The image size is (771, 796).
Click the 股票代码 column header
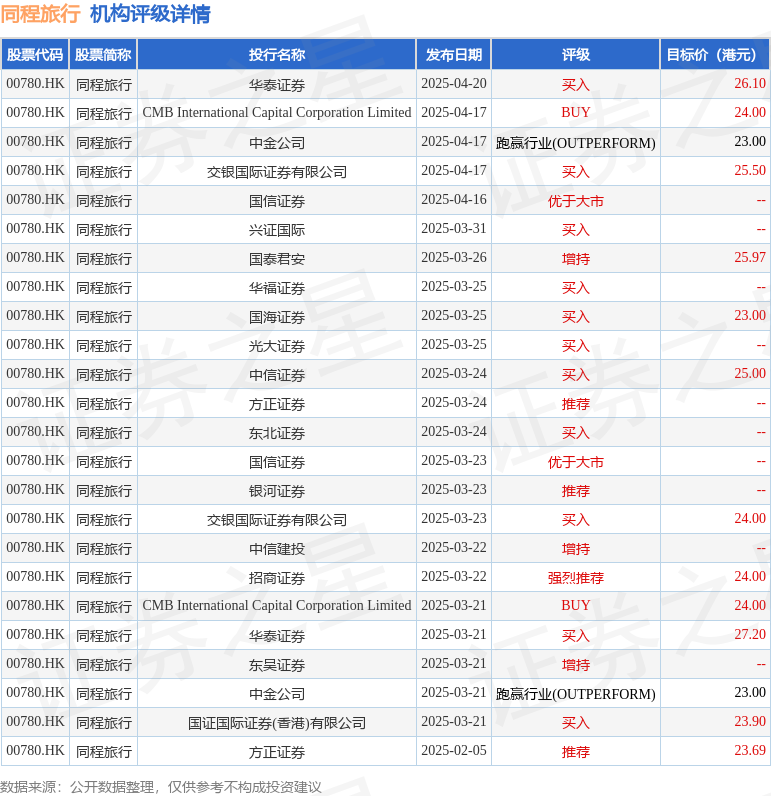pyautogui.click(x=35, y=54)
